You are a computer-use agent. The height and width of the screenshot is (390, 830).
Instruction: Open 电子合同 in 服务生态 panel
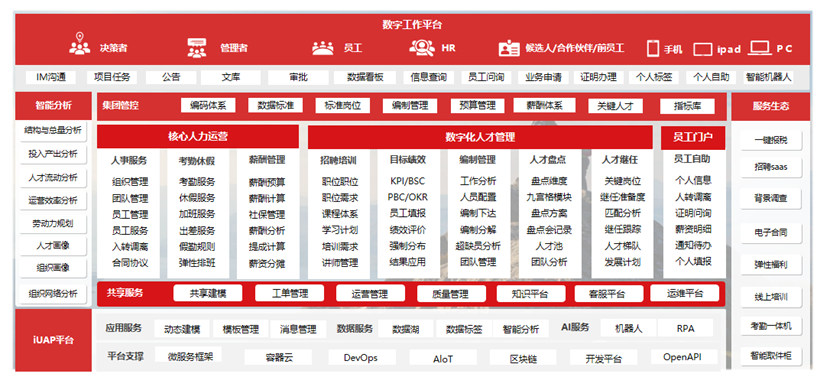click(x=771, y=232)
